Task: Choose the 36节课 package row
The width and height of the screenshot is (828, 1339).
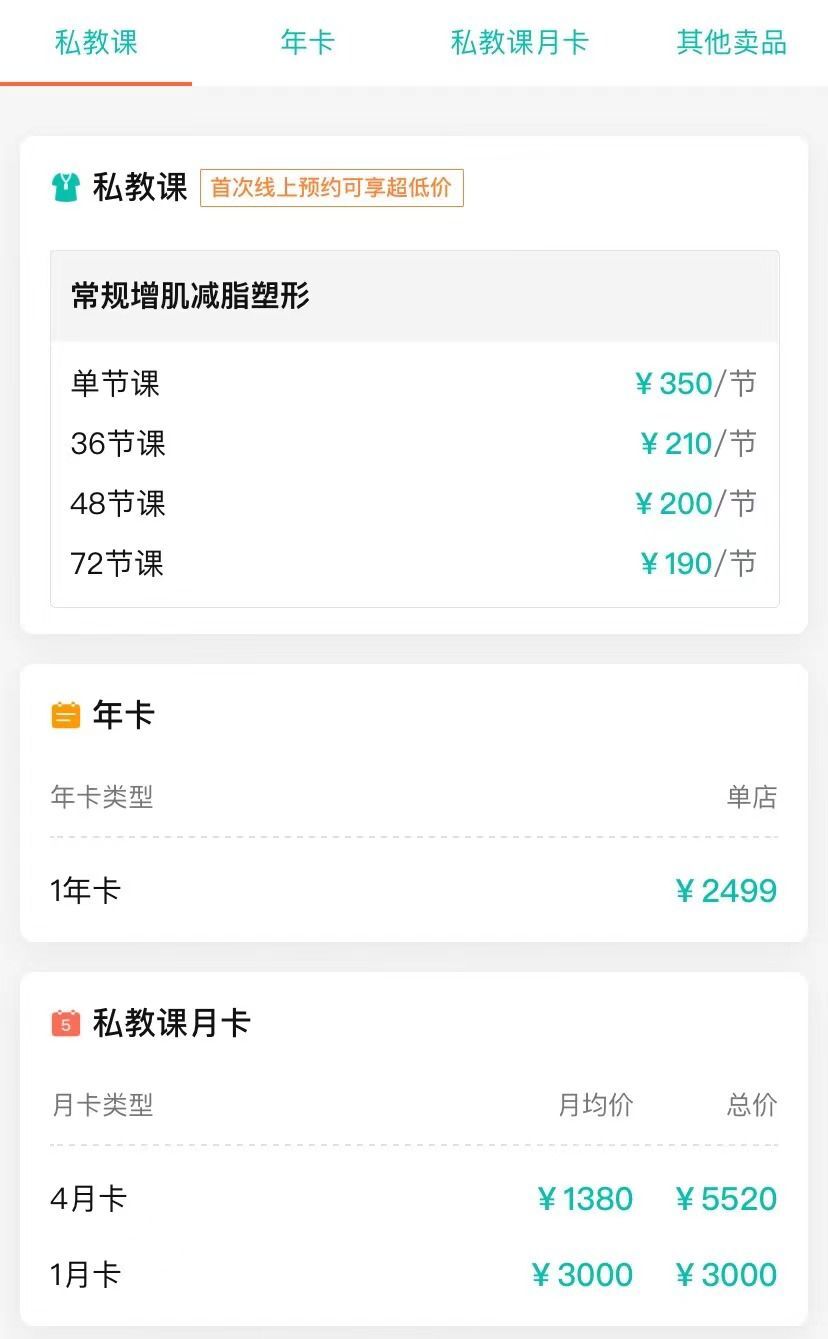Action: tap(414, 443)
